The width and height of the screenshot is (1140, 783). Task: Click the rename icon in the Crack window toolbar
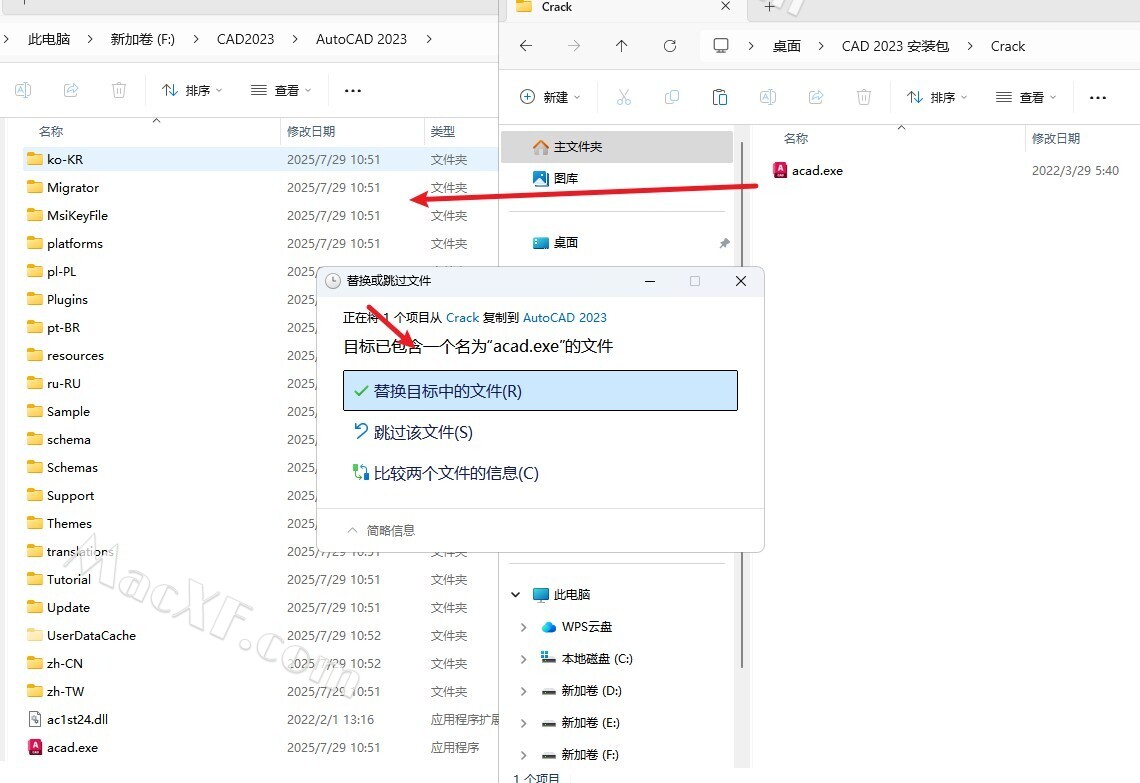pyautogui.click(x=768, y=97)
